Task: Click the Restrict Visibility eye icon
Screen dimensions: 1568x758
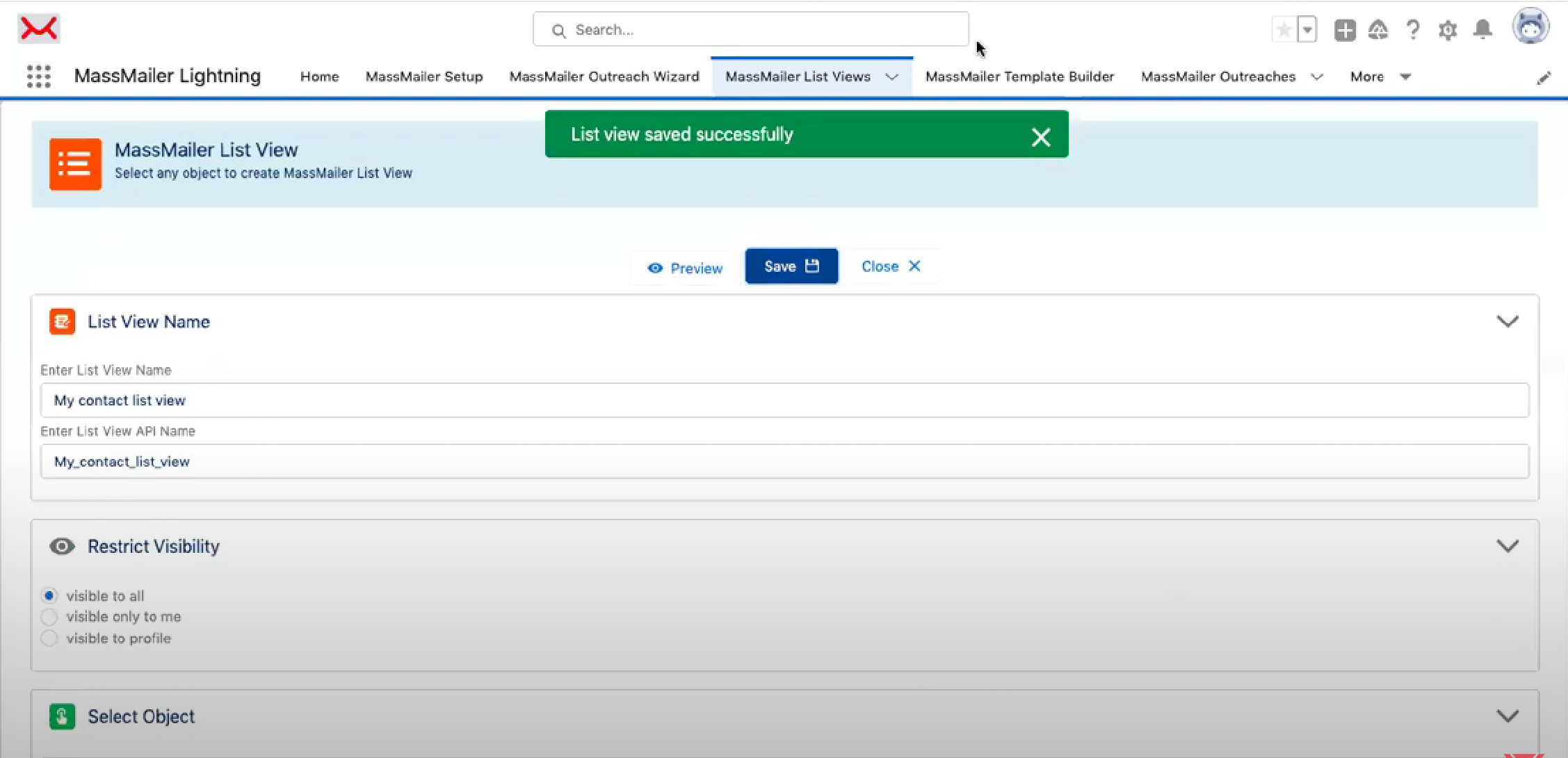Action: click(62, 547)
